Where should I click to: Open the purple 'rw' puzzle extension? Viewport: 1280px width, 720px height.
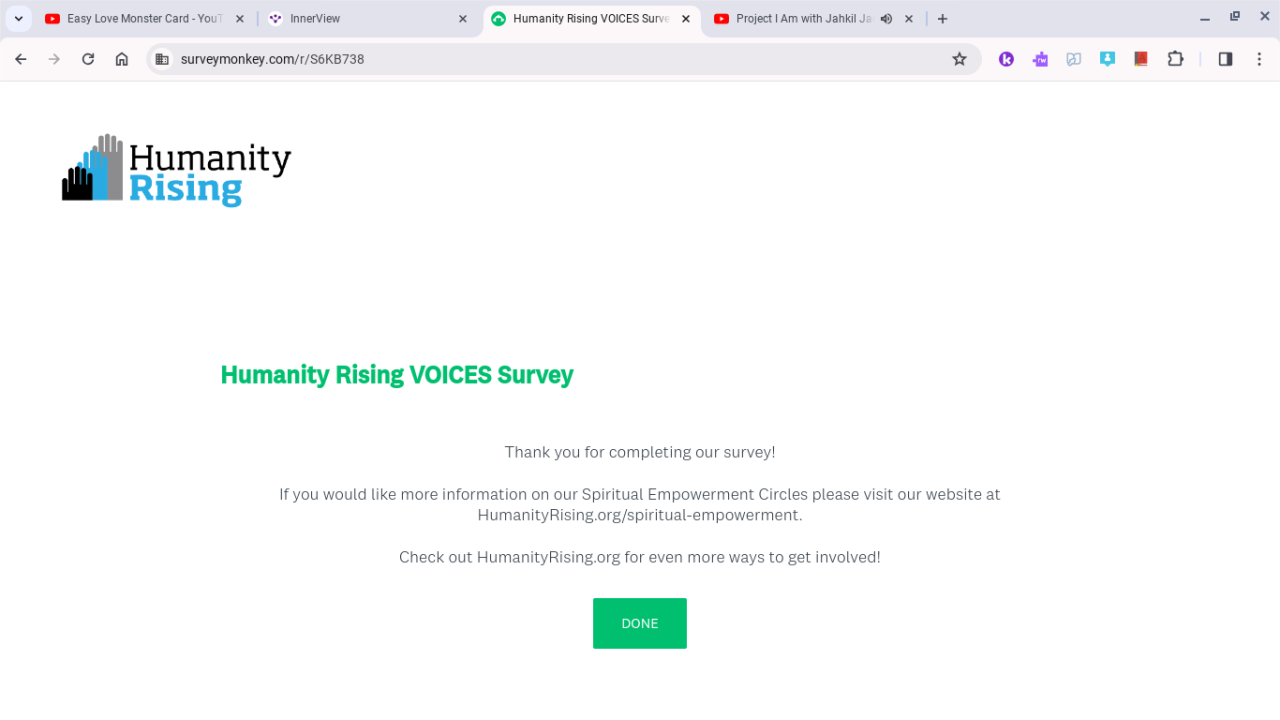point(1040,59)
